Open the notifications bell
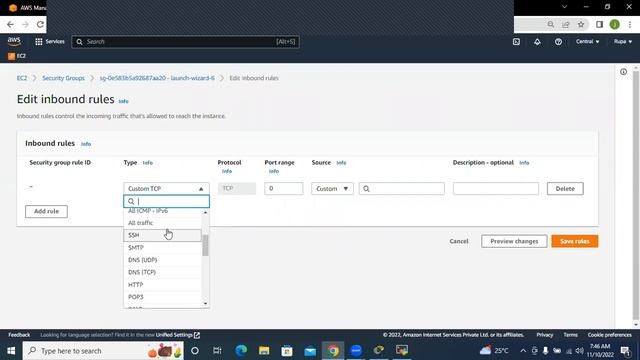 (537, 42)
